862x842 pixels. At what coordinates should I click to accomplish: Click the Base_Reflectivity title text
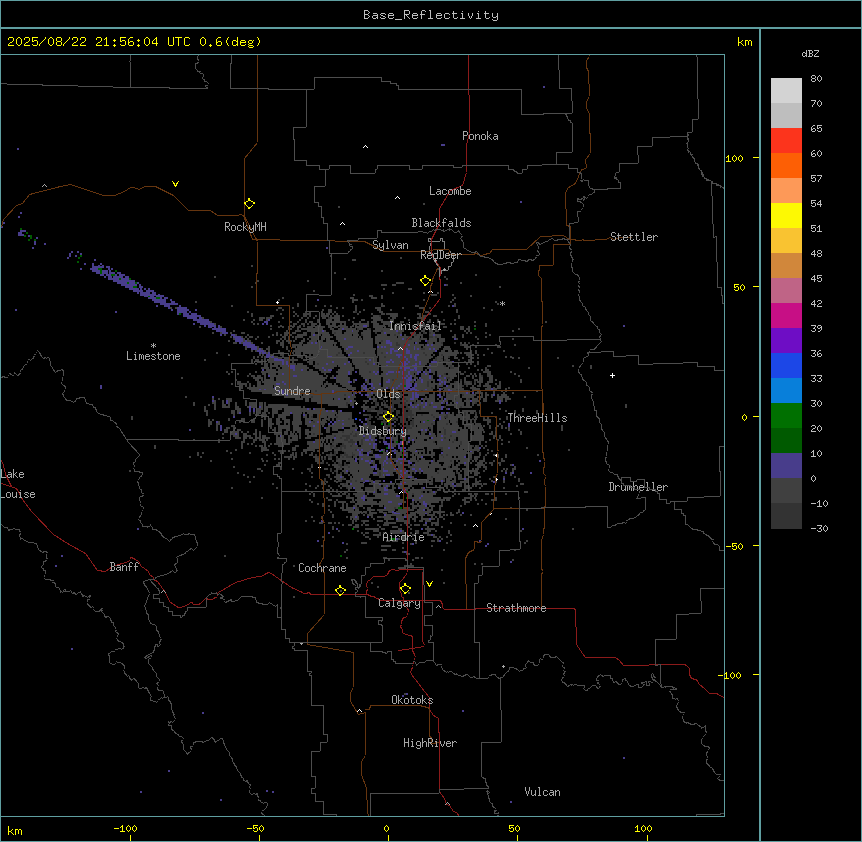point(431,15)
